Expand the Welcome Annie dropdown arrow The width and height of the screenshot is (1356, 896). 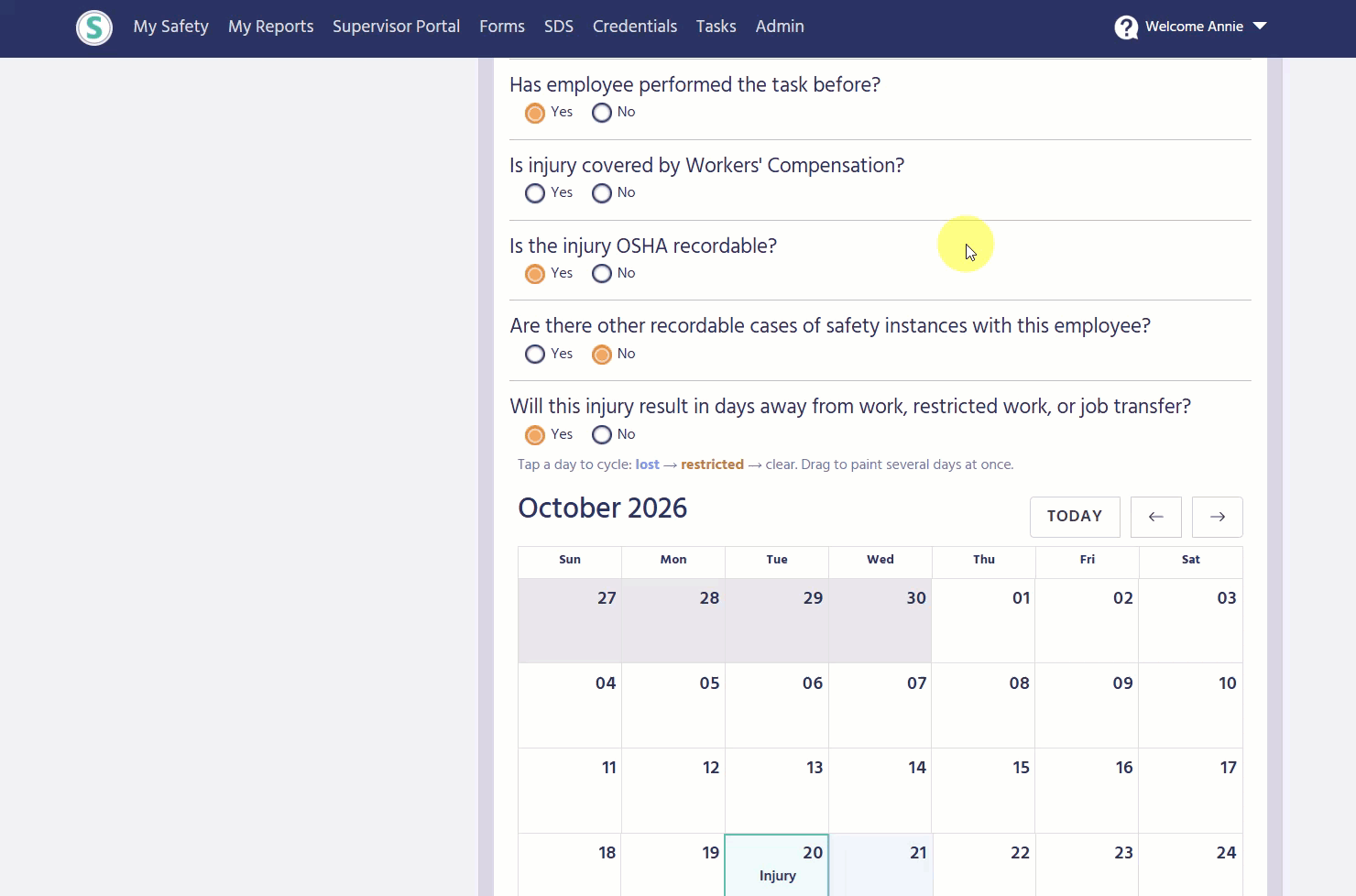pos(1260,27)
